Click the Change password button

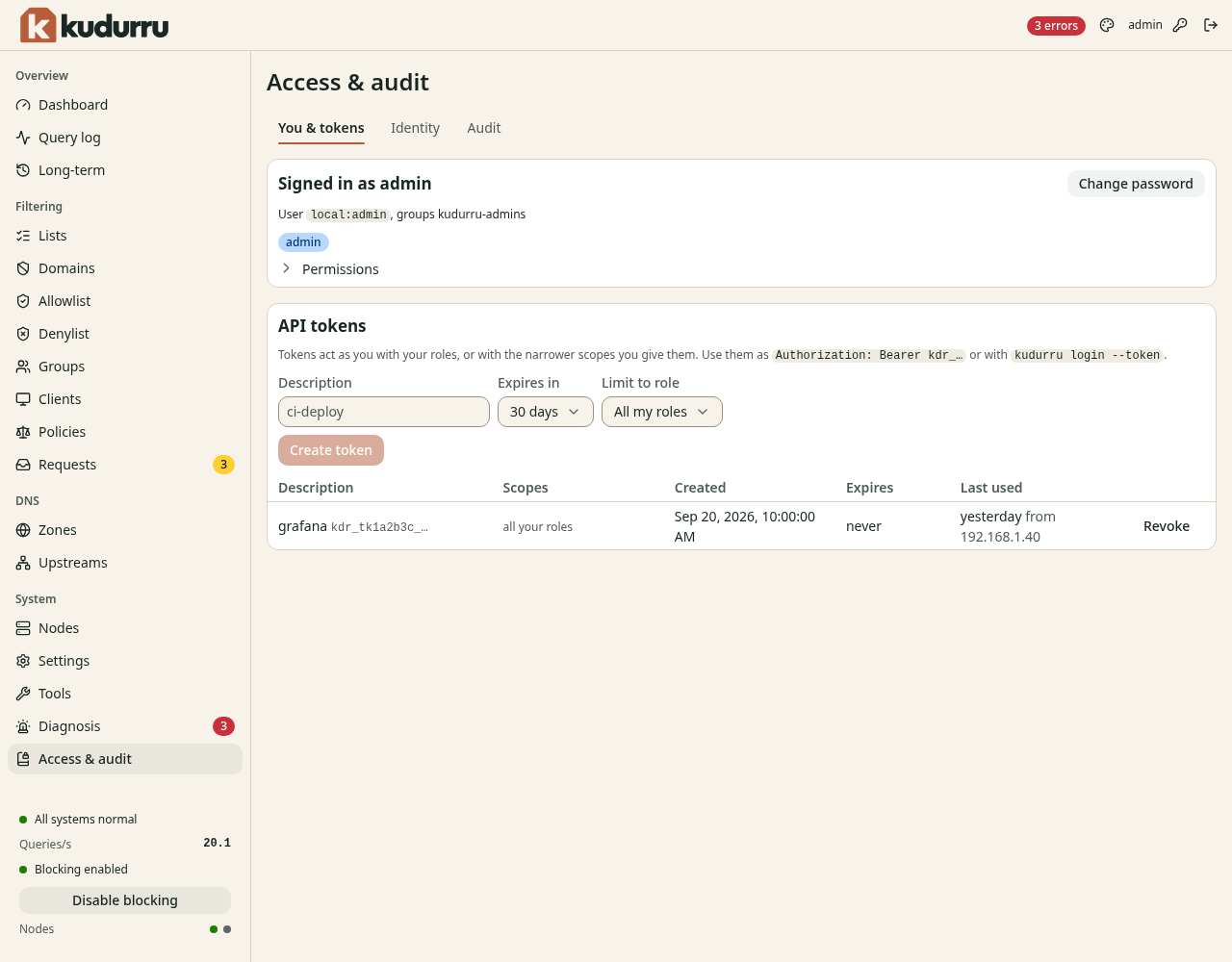coord(1136,184)
